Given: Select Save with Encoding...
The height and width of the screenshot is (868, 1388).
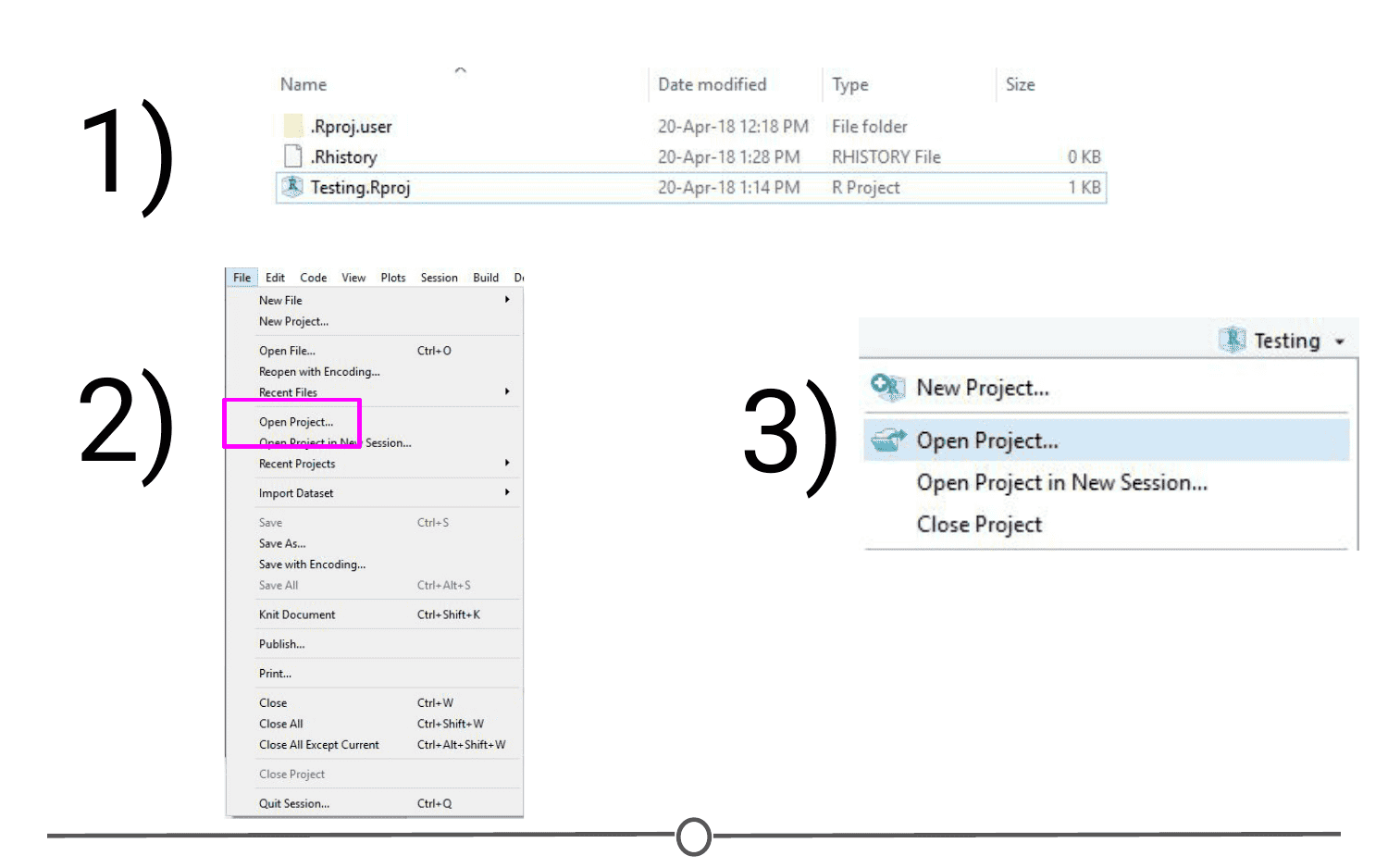Looking at the screenshot, I should 312,564.
